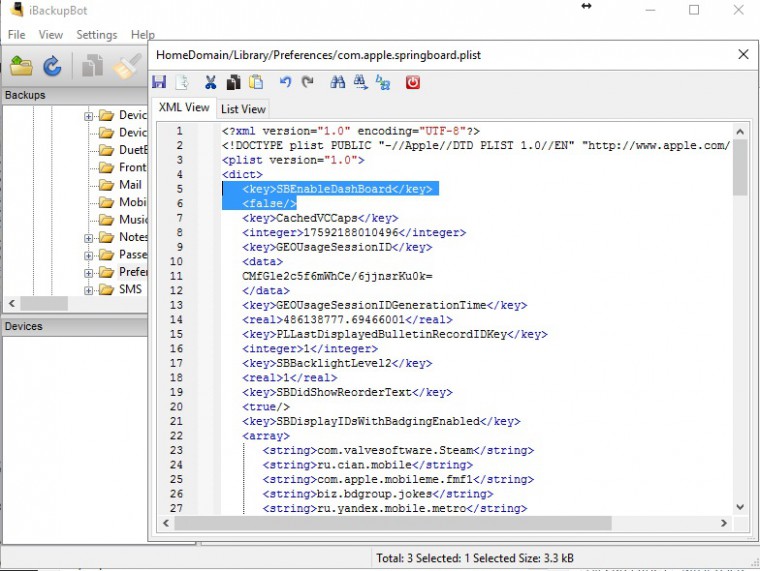Image resolution: width=760 pixels, height=571 pixels.
Task: Expand the Preferences folder node
Action: [89, 272]
